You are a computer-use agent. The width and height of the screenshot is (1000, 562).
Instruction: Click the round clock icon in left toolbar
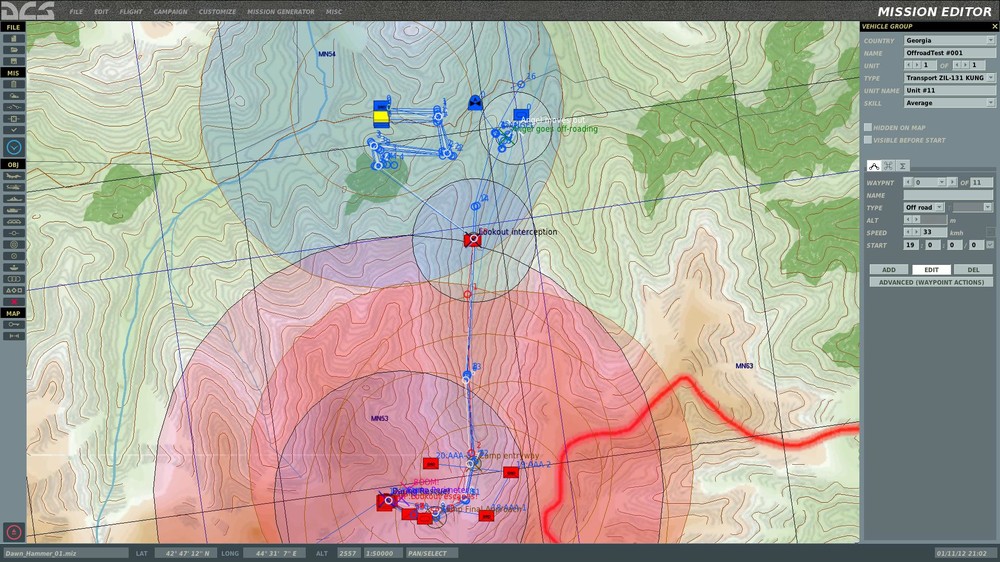14,147
